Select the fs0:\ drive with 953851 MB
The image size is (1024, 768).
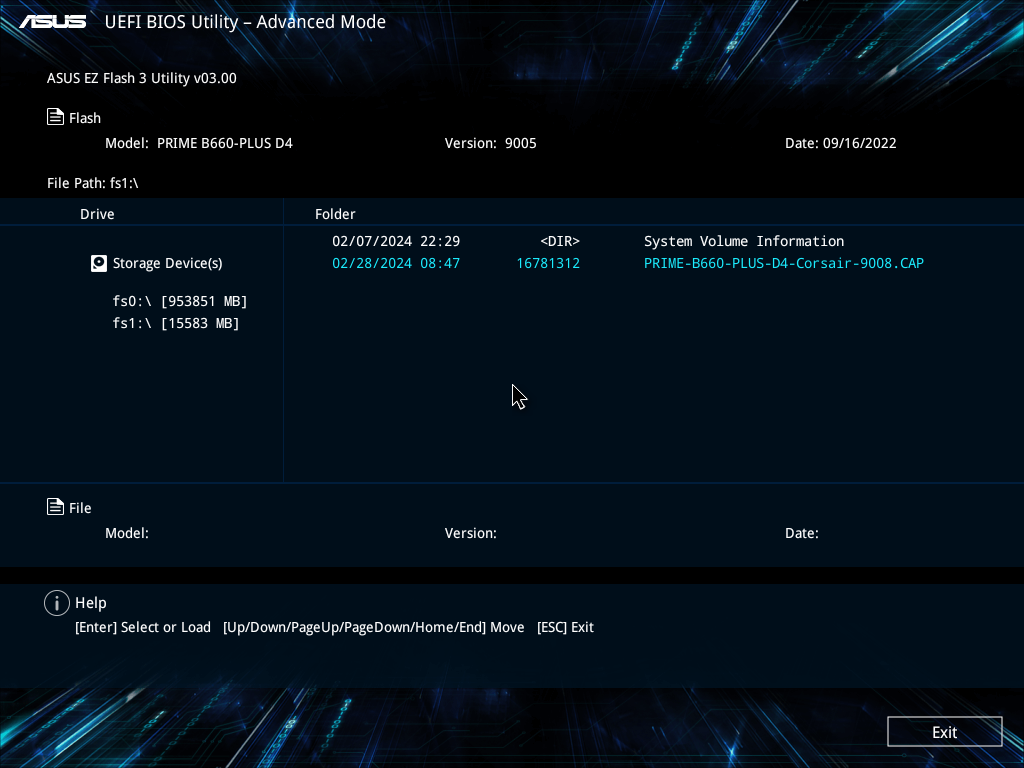click(x=180, y=301)
